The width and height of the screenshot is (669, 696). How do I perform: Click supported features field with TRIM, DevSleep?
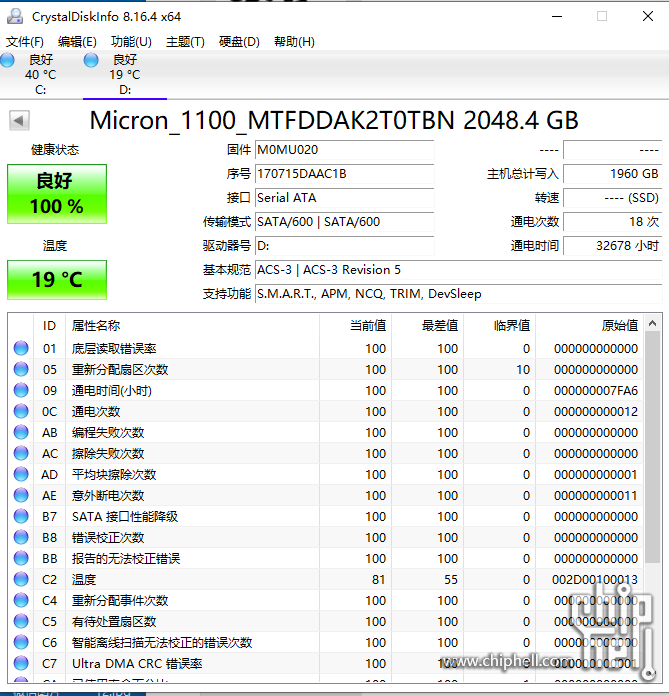459,293
